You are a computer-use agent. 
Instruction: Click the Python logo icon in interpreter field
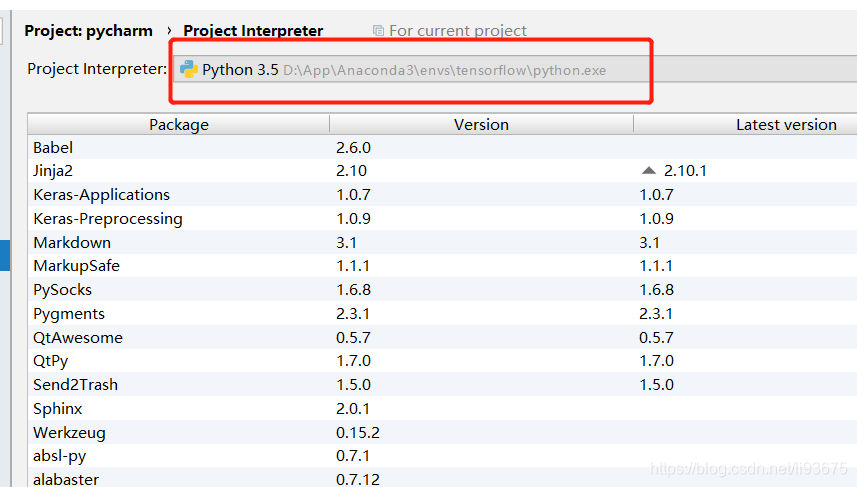tap(189, 69)
